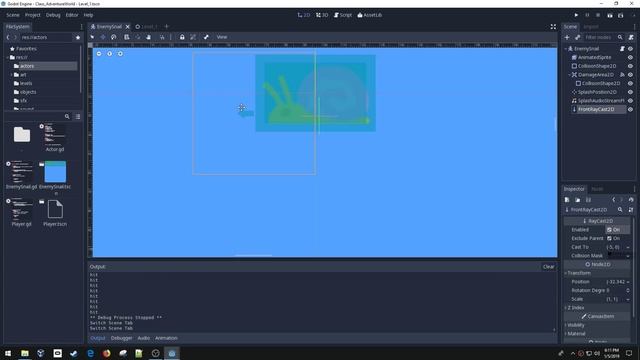The width and height of the screenshot is (640, 360).
Task: Instance a child scene with link icon
Action: tap(578, 37)
